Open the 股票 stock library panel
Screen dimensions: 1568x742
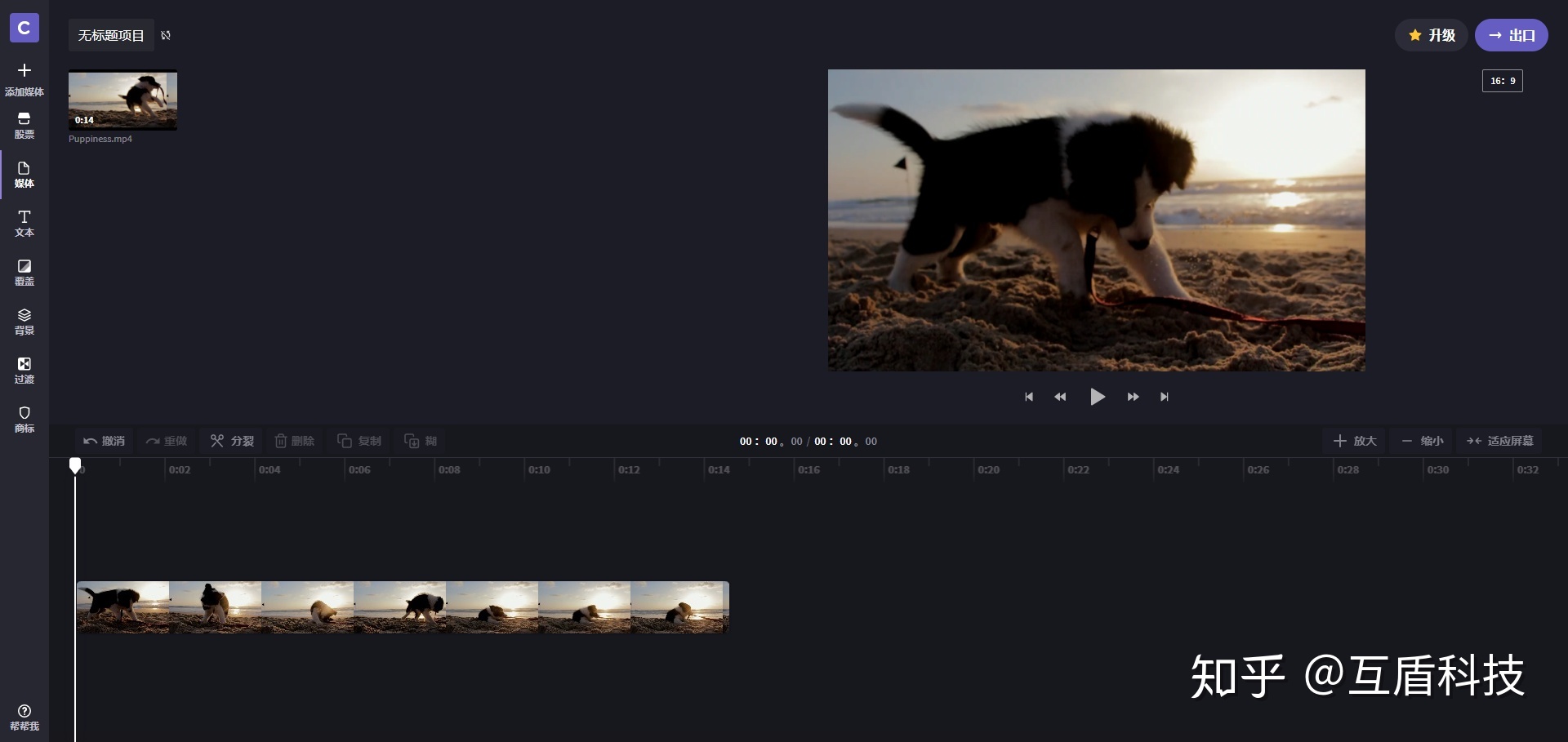point(24,125)
